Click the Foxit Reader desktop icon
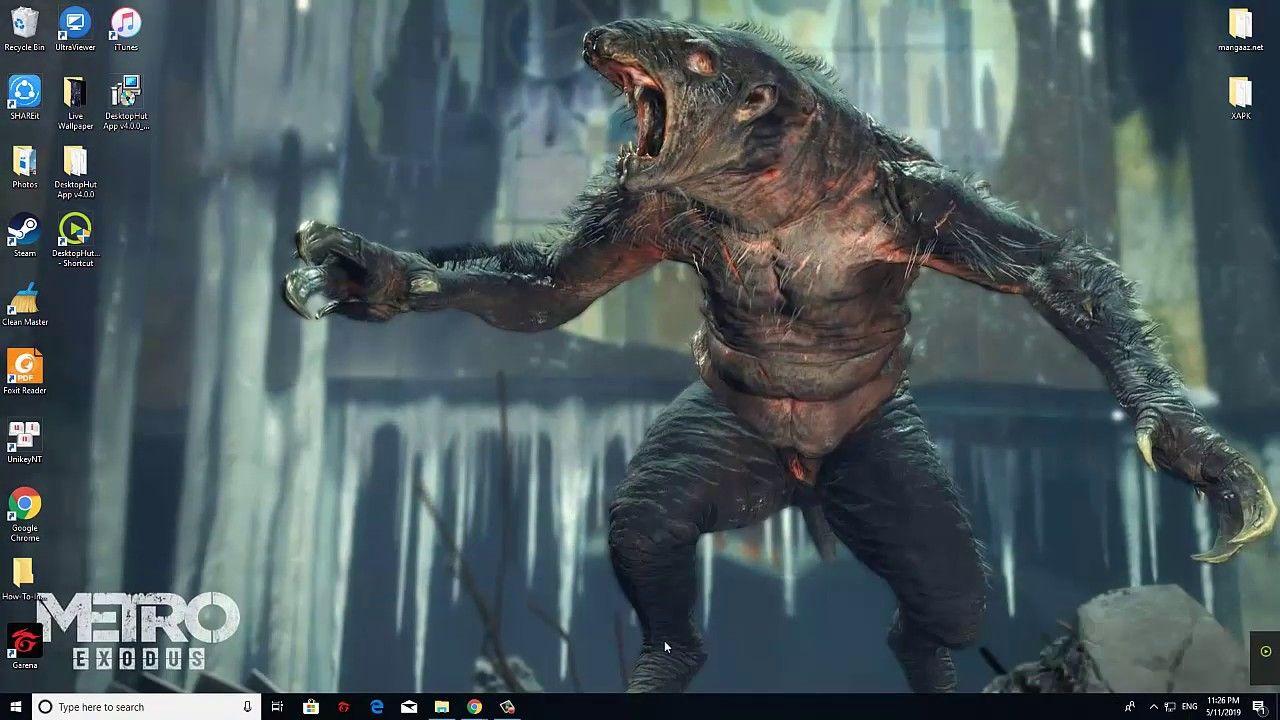 25,368
